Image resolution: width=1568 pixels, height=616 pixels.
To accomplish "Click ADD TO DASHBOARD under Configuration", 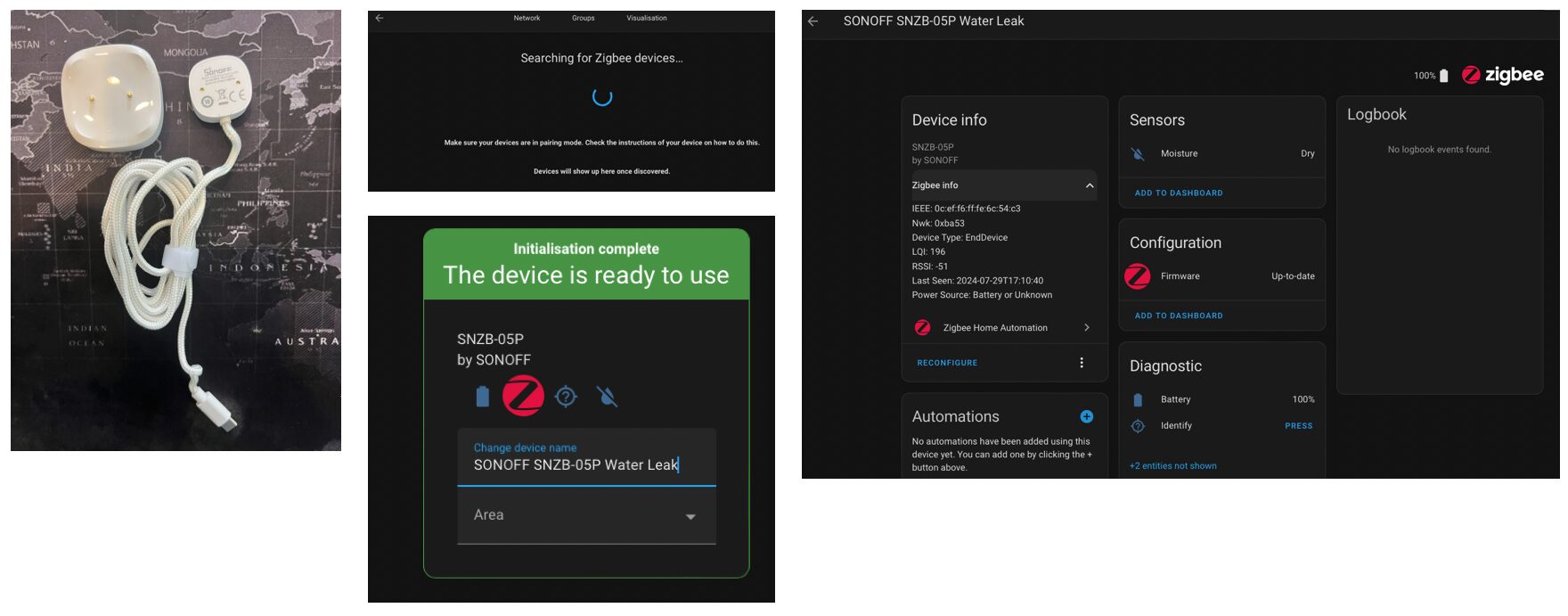I will 1179,316.
